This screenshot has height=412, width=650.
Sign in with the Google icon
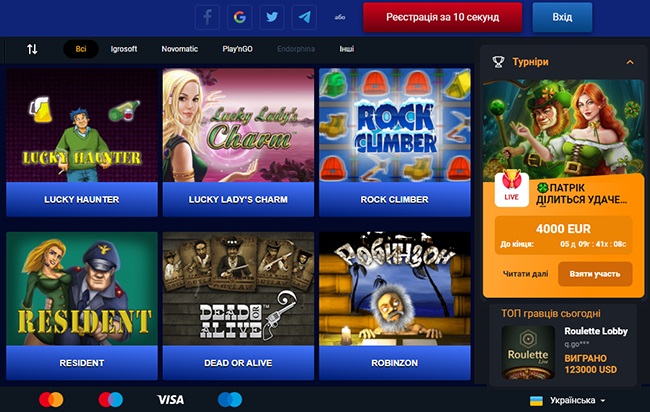(240, 17)
